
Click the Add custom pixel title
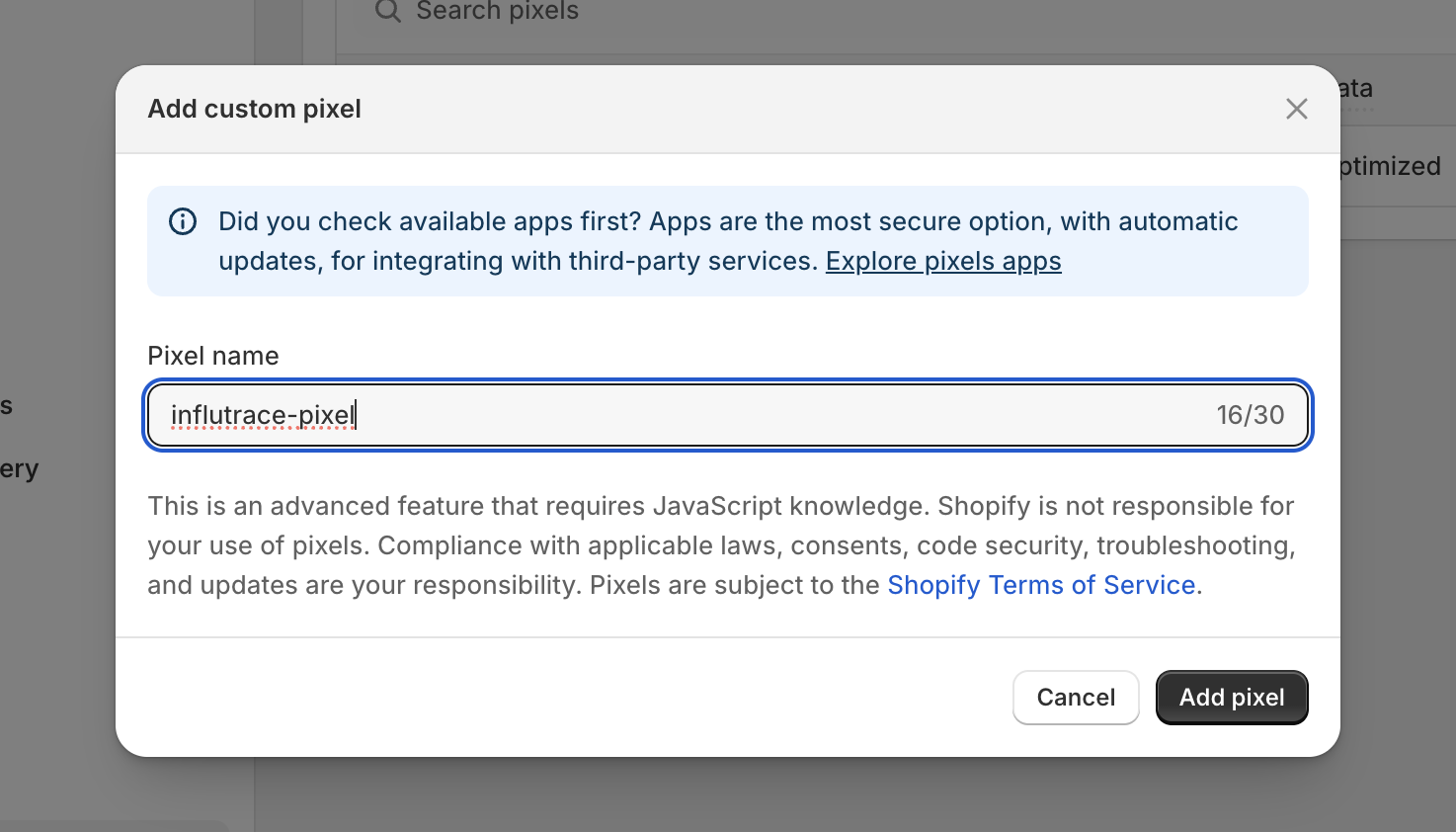tap(255, 109)
